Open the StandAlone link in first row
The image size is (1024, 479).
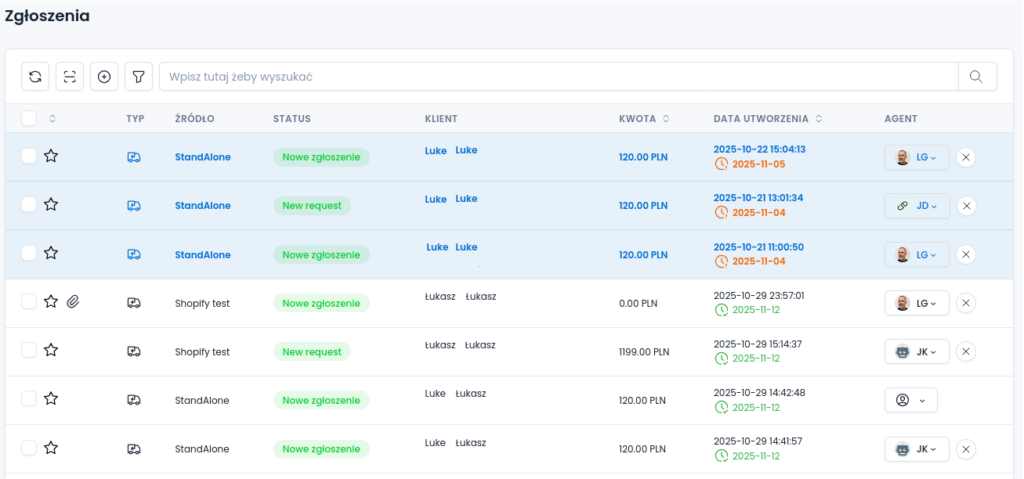(x=202, y=157)
